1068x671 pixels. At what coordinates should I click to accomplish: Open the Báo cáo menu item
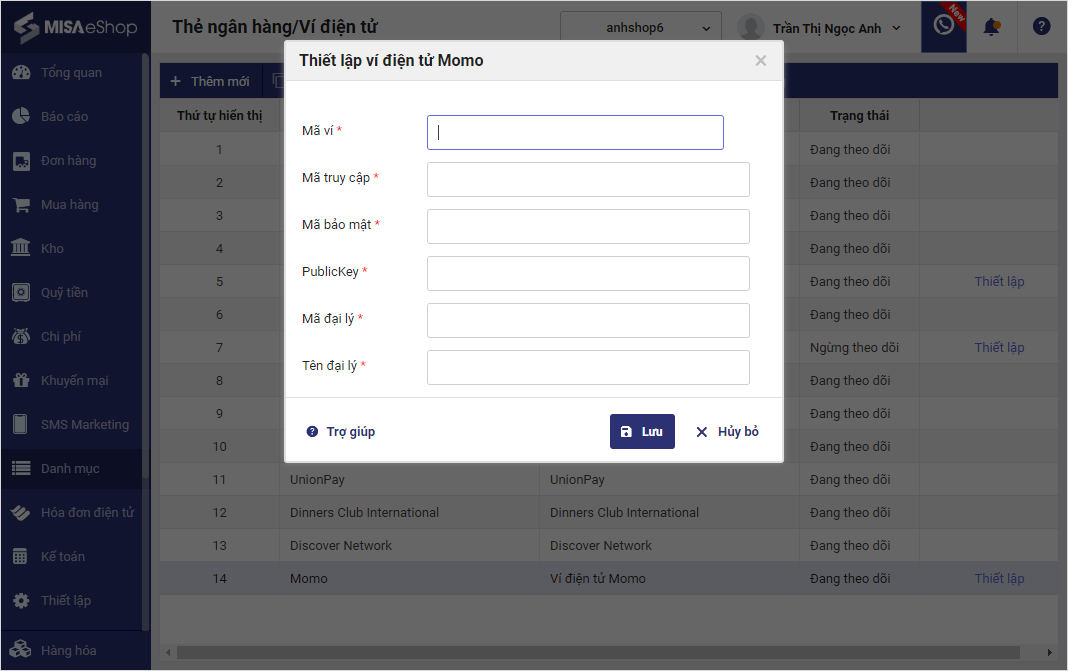[x=72, y=116]
